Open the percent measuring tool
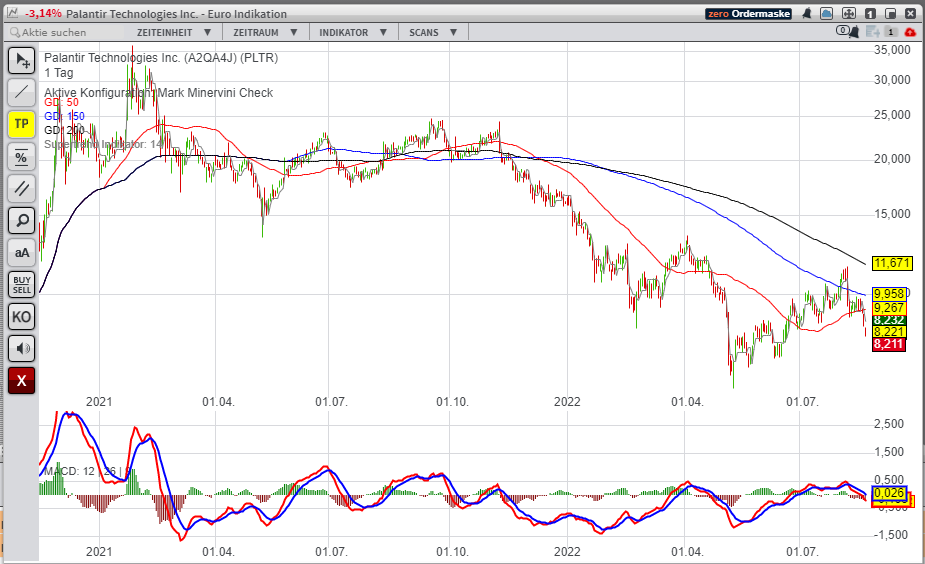 [x=21, y=157]
